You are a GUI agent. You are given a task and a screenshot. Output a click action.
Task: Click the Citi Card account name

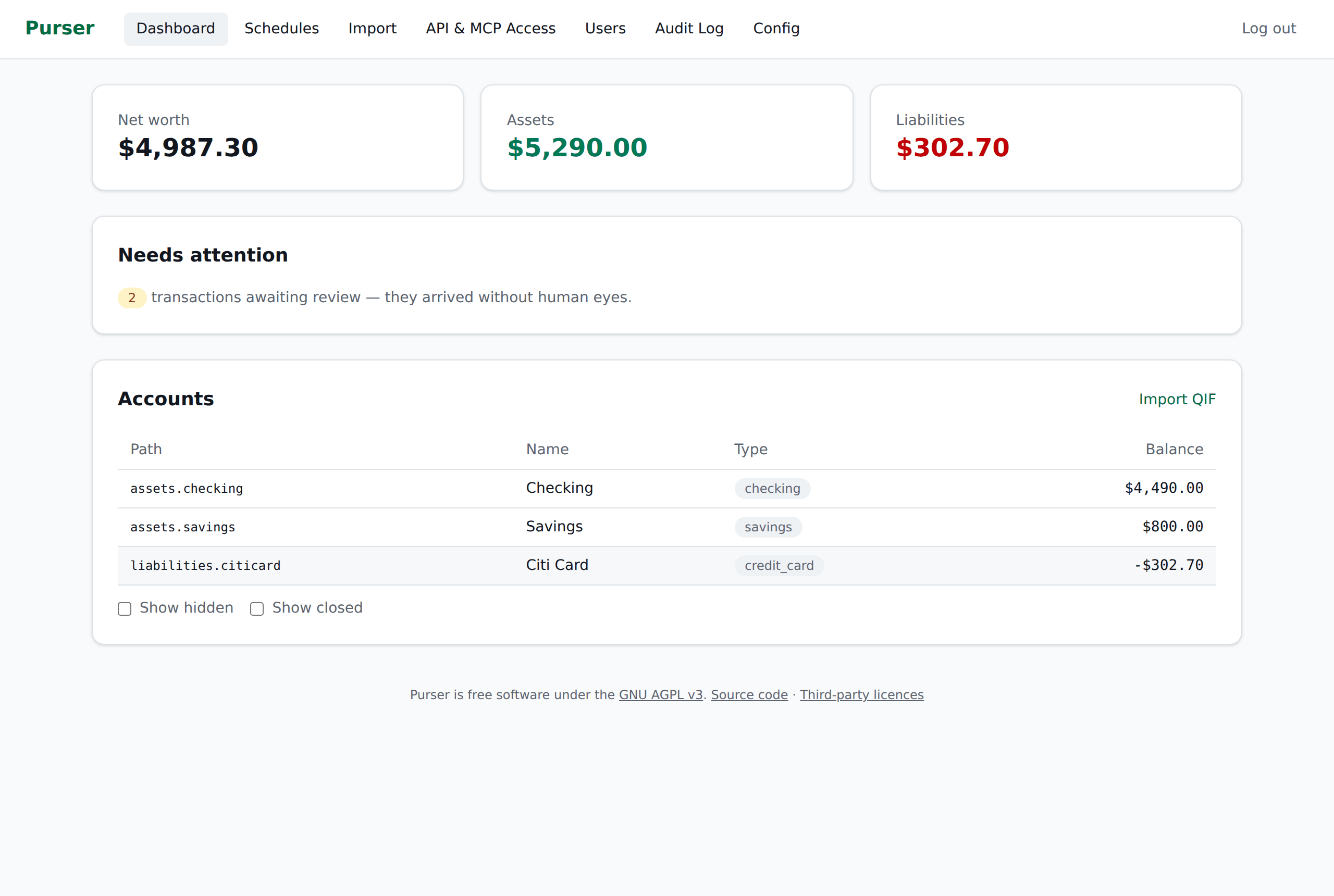pos(557,565)
